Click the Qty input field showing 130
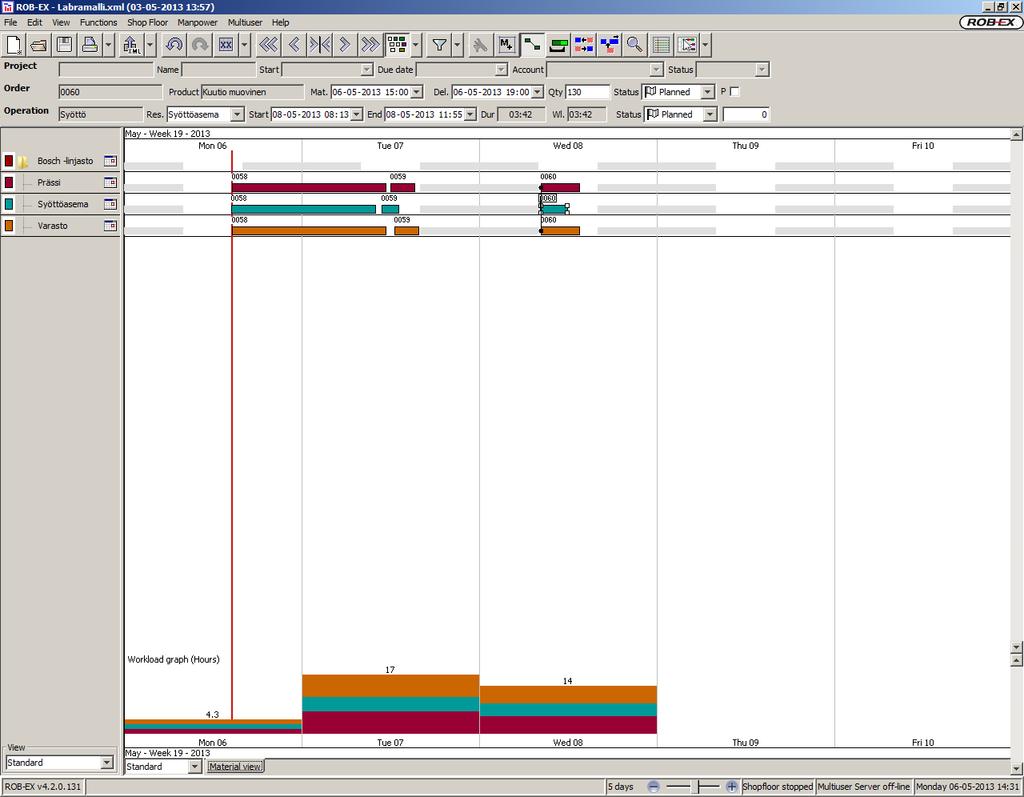The width and height of the screenshot is (1024, 797). [x=587, y=92]
